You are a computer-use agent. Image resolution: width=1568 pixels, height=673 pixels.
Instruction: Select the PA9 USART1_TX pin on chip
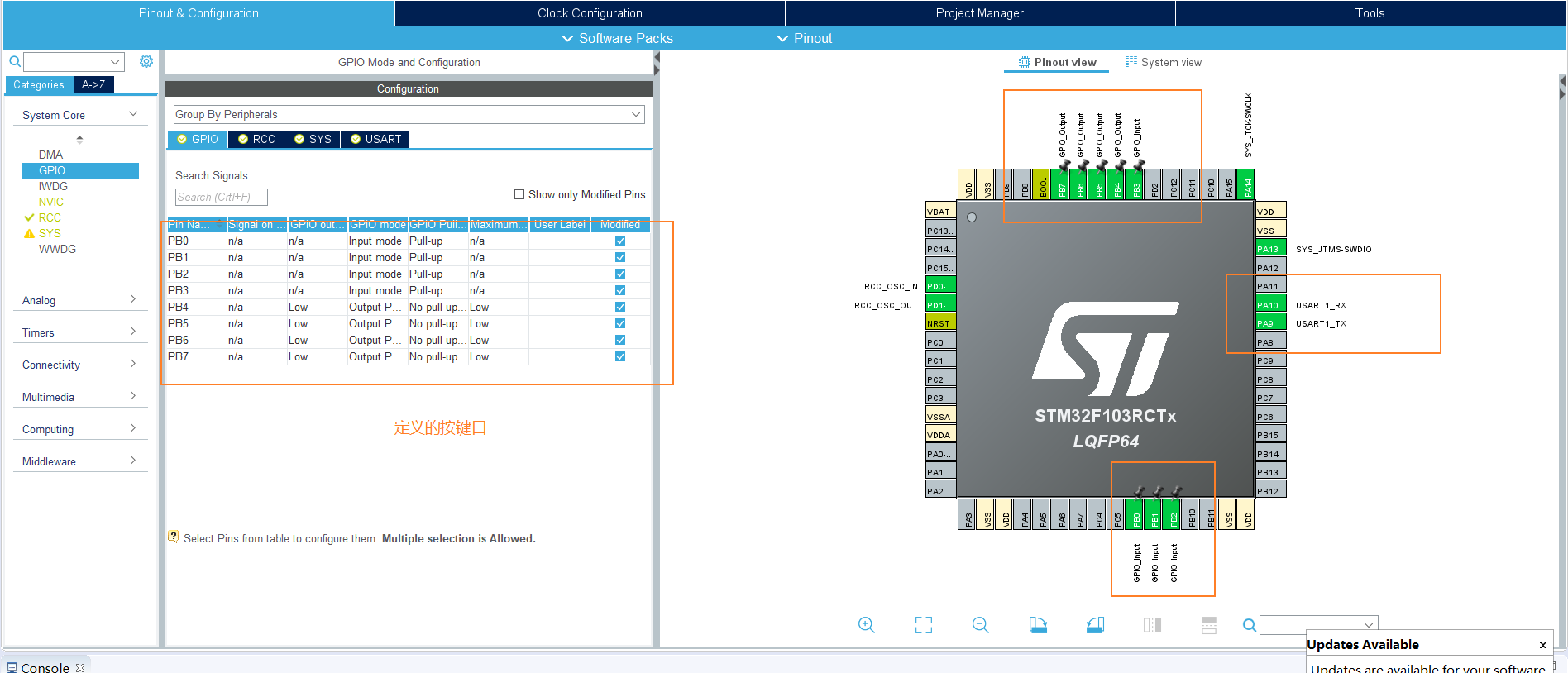point(1270,323)
